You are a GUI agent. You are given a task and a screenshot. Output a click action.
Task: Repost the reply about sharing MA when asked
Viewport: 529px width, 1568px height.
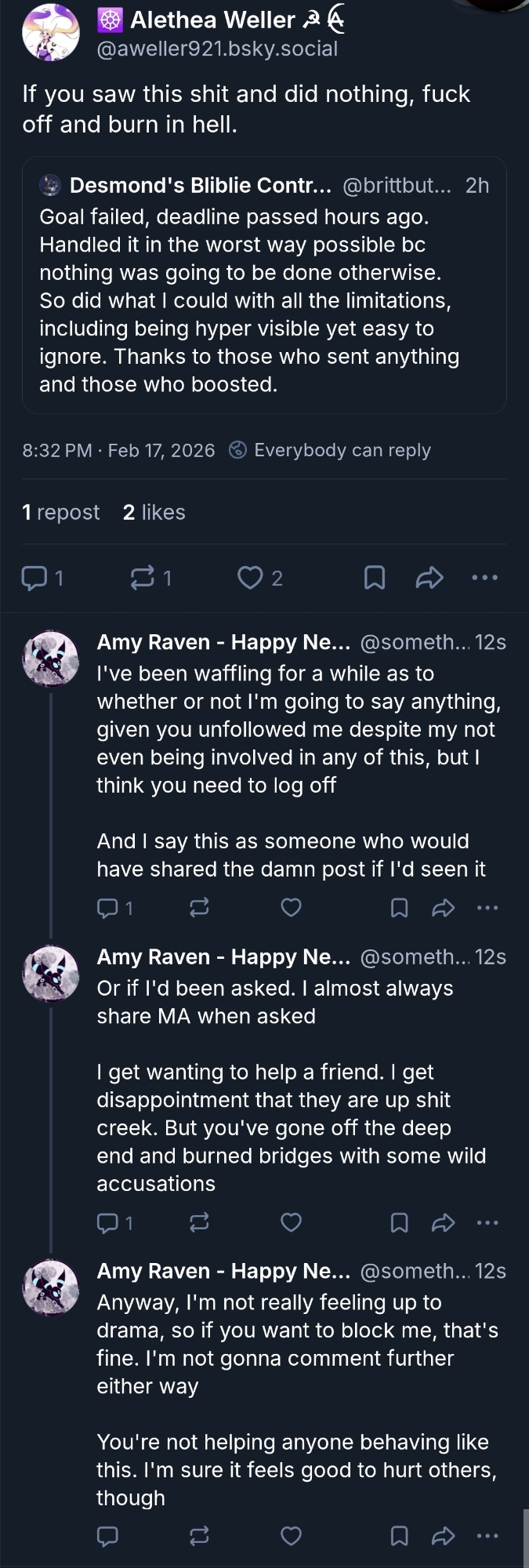click(x=199, y=1222)
